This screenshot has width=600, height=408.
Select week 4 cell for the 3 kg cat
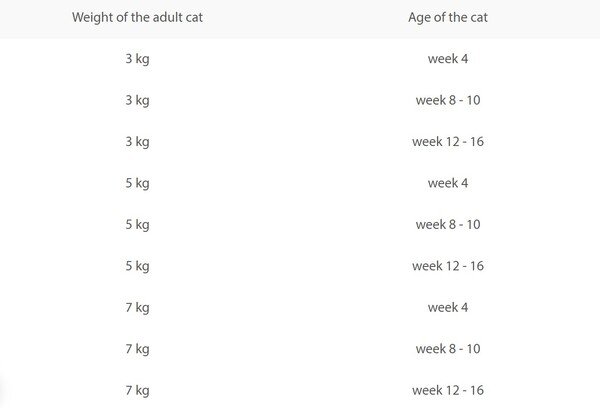point(448,59)
